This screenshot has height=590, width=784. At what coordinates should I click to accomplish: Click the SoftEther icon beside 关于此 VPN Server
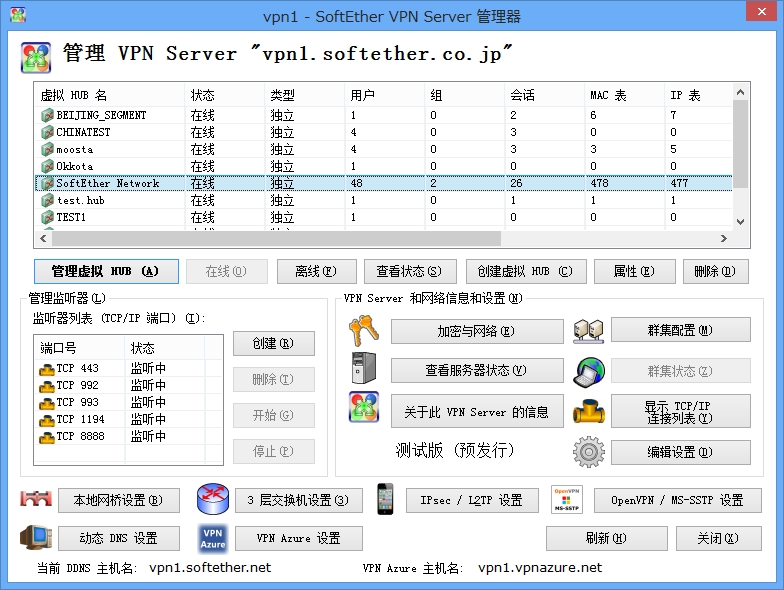[364, 407]
